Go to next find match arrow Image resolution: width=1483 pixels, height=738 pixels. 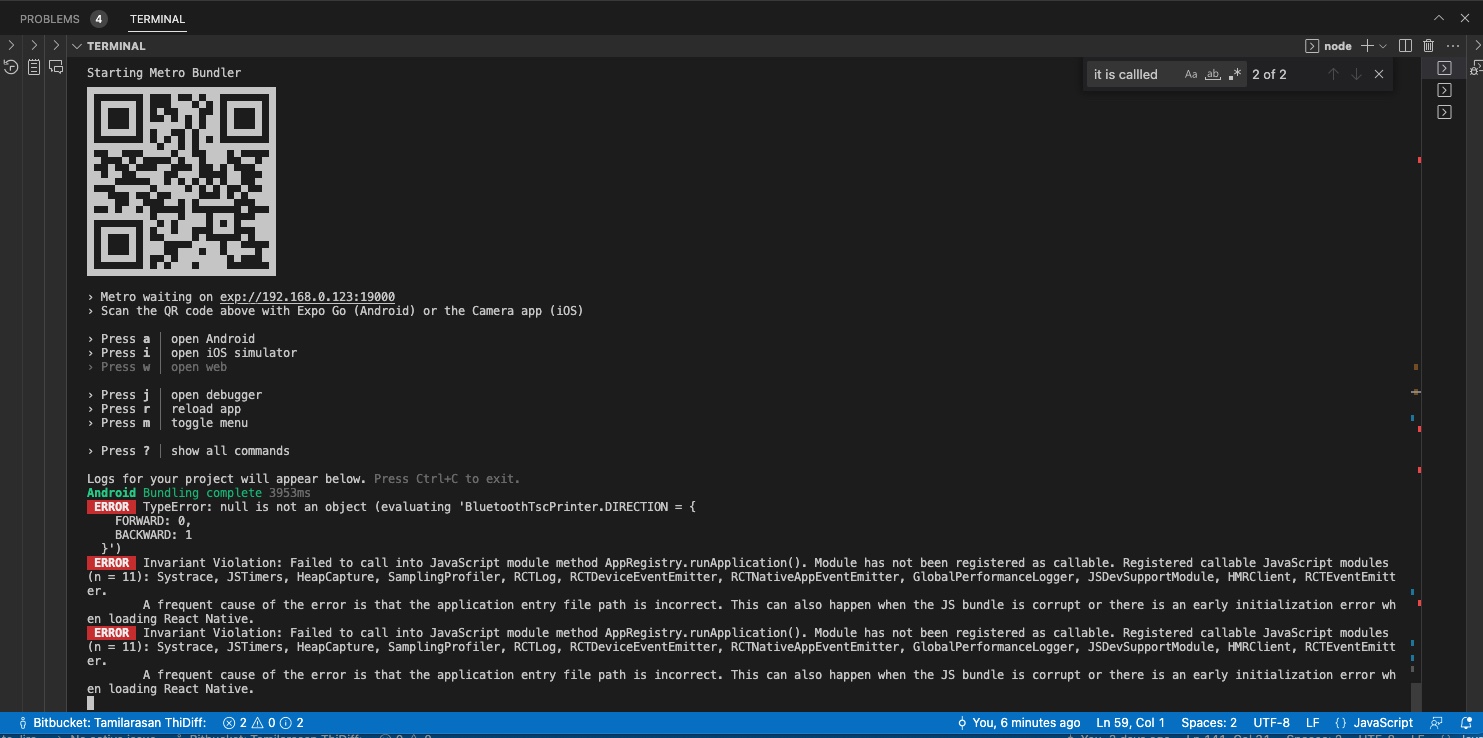coord(1356,74)
